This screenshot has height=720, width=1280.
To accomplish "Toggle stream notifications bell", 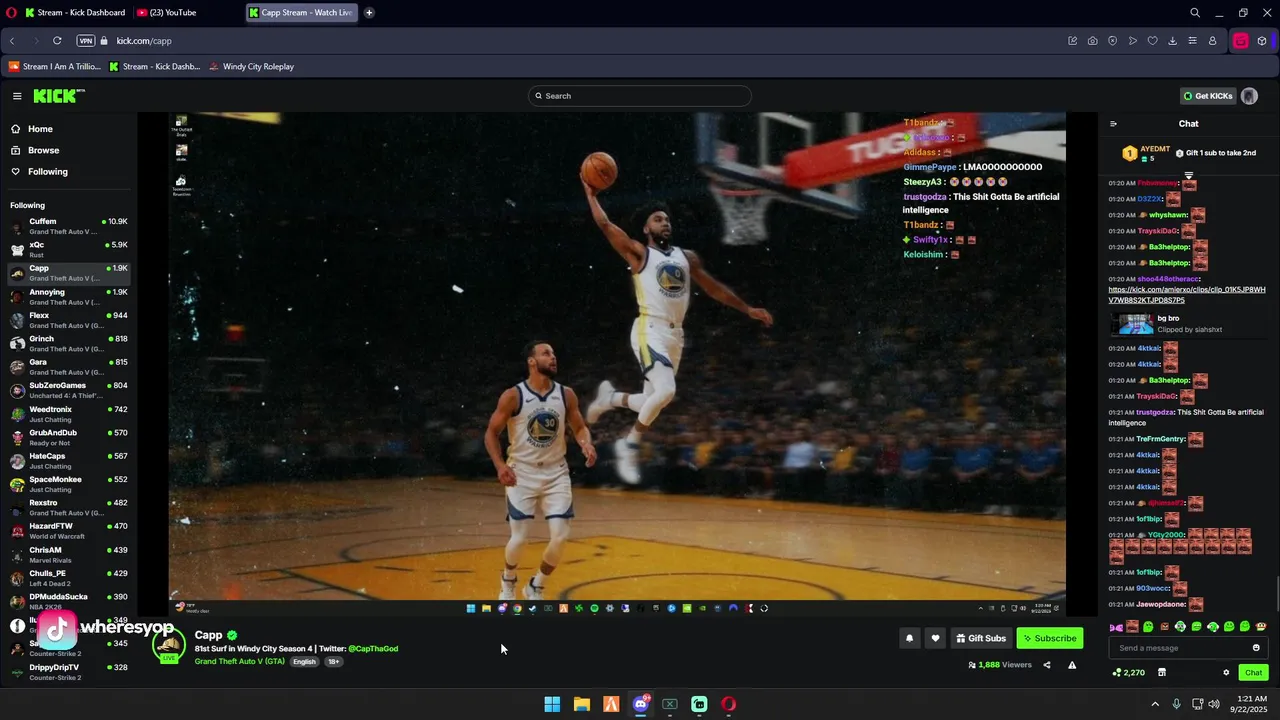I will pos(909,638).
